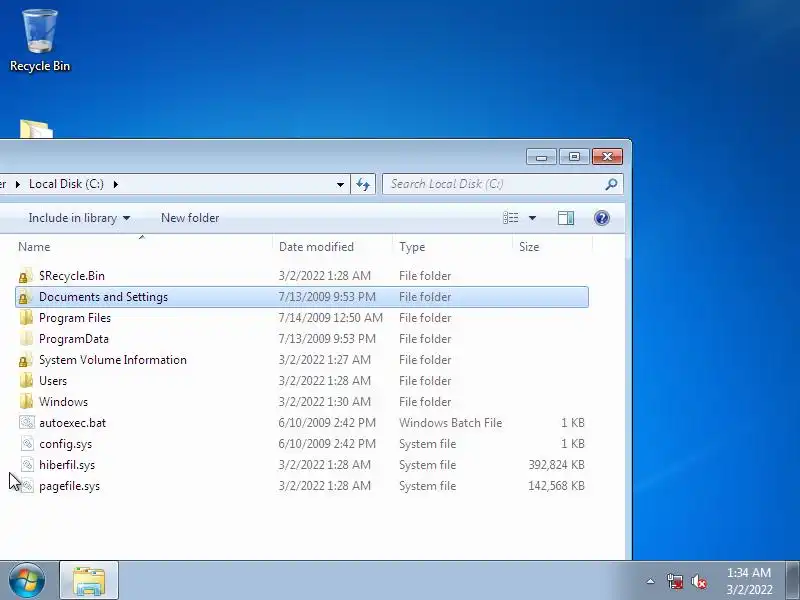The image size is (800, 600).
Task: Click the Windows Explorer taskbar icon
Action: pyautogui.click(x=89, y=581)
